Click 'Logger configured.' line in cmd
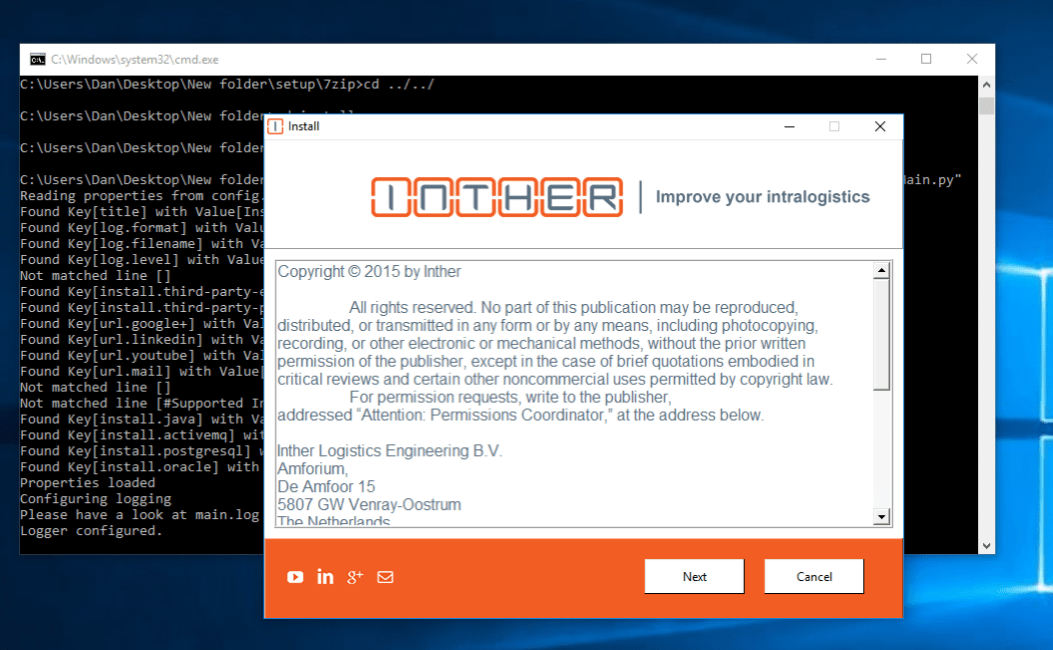This screenshot has height=650, width=1053. [91, 530]
